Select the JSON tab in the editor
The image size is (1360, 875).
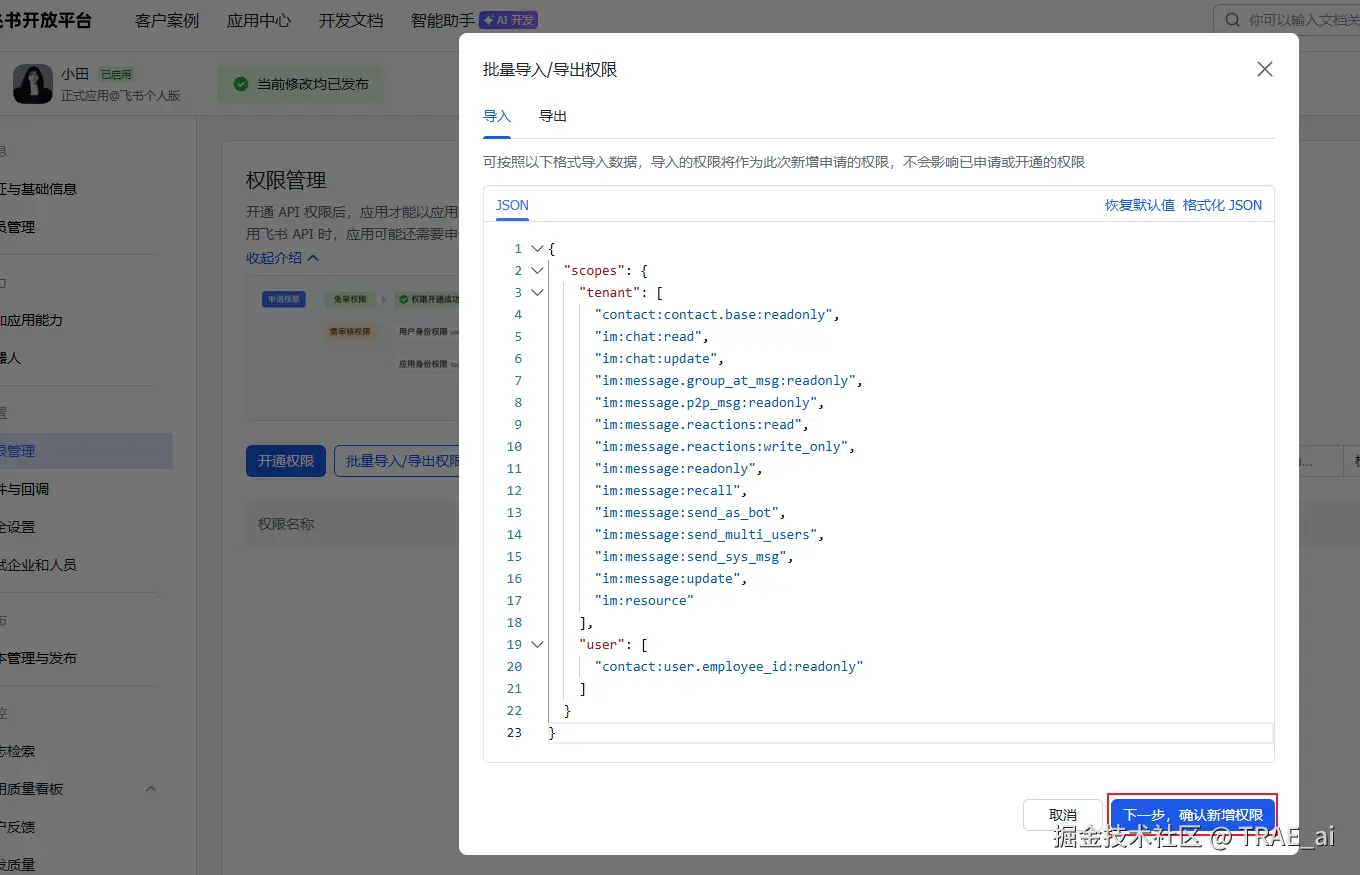pyautogui.click(x=512, y=205)
